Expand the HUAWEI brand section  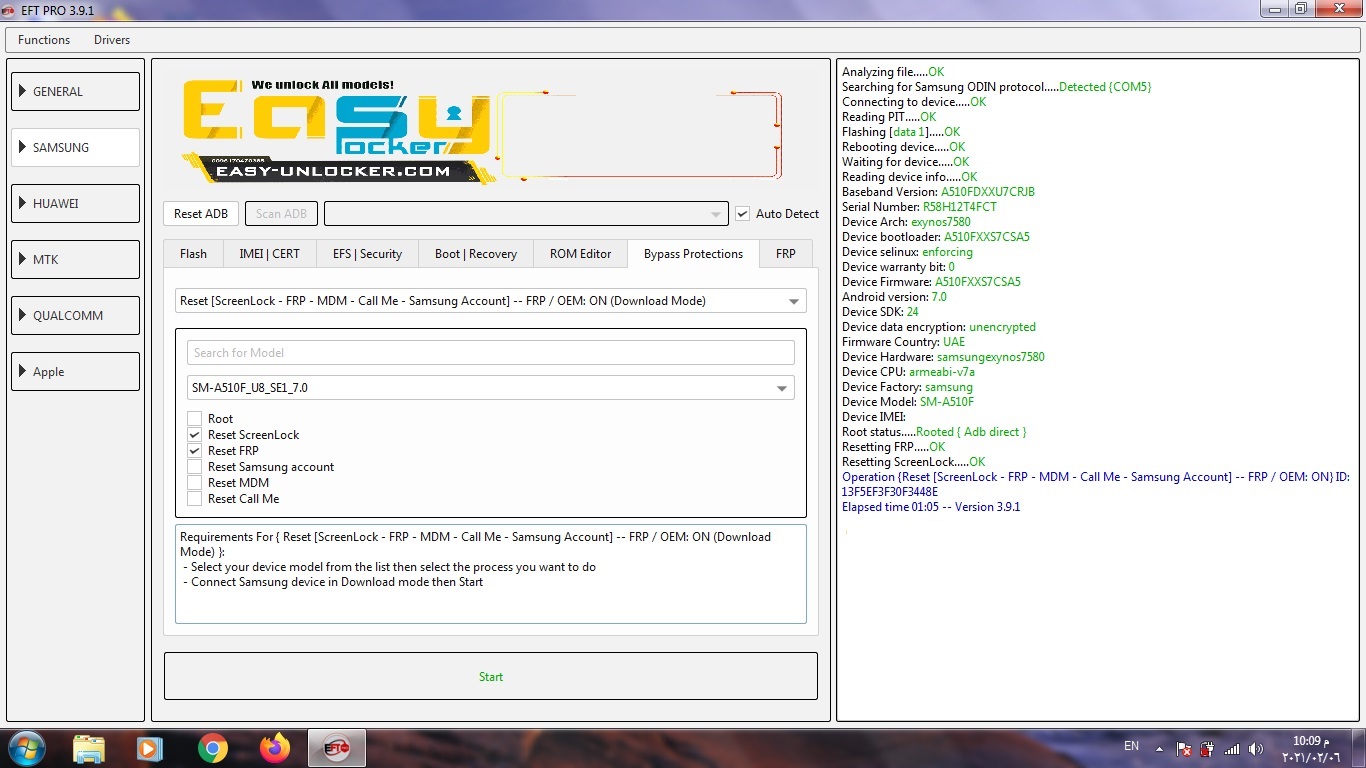(75, 203)
